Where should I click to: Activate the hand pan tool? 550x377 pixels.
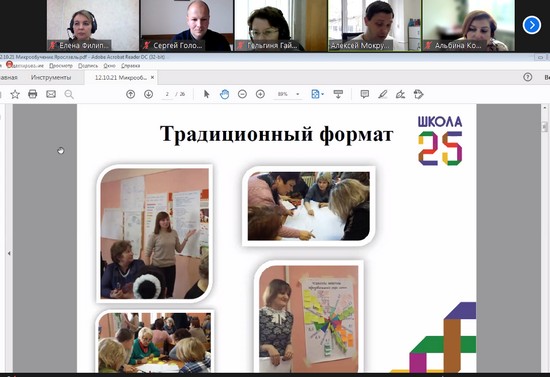click(x=224, y=94)
